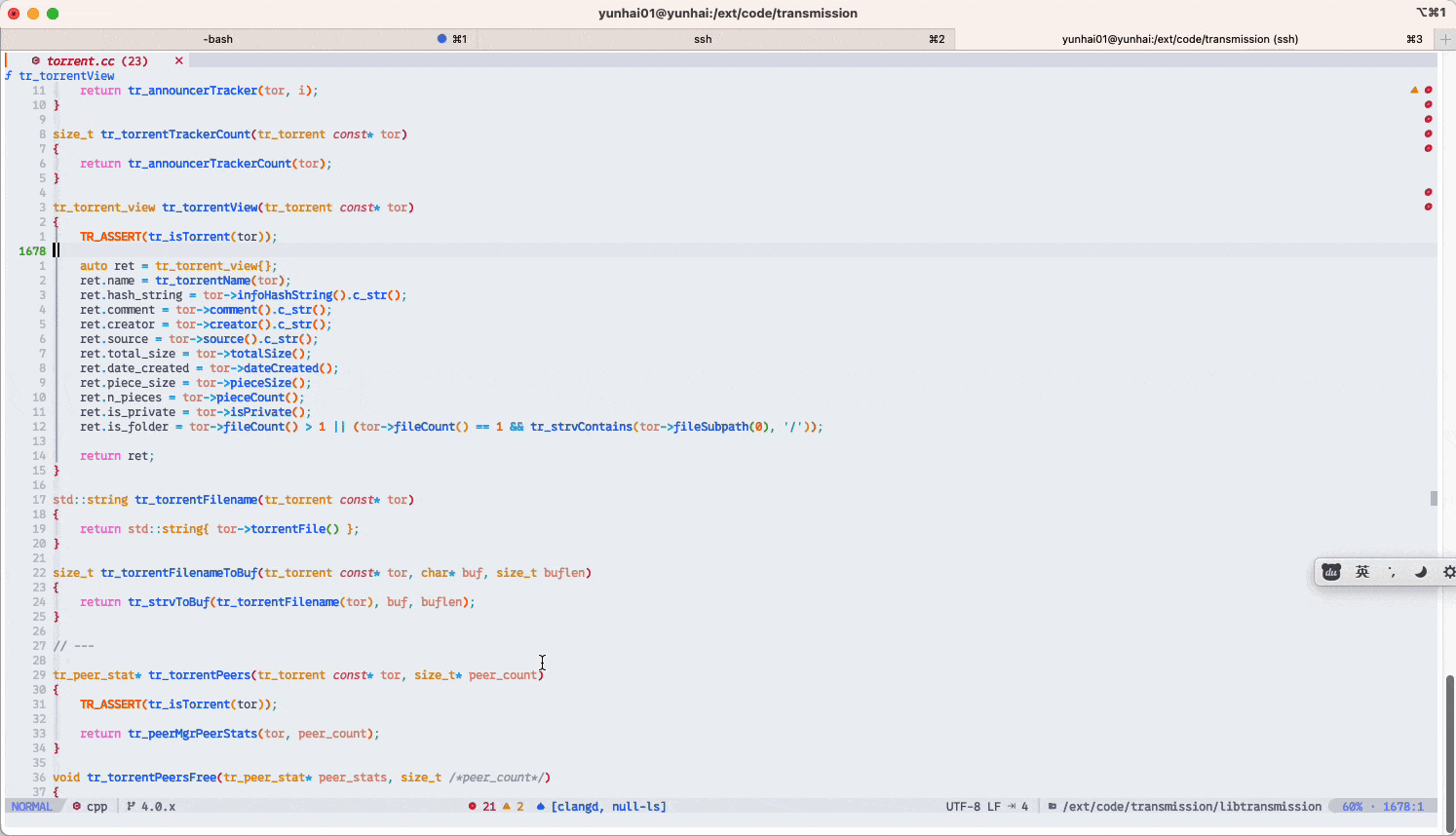This screenshot has width=1456, height=836.
Task: Click the window title yunhai01@yunhai:/ext/code/transmission
Action: pos(728,13)
